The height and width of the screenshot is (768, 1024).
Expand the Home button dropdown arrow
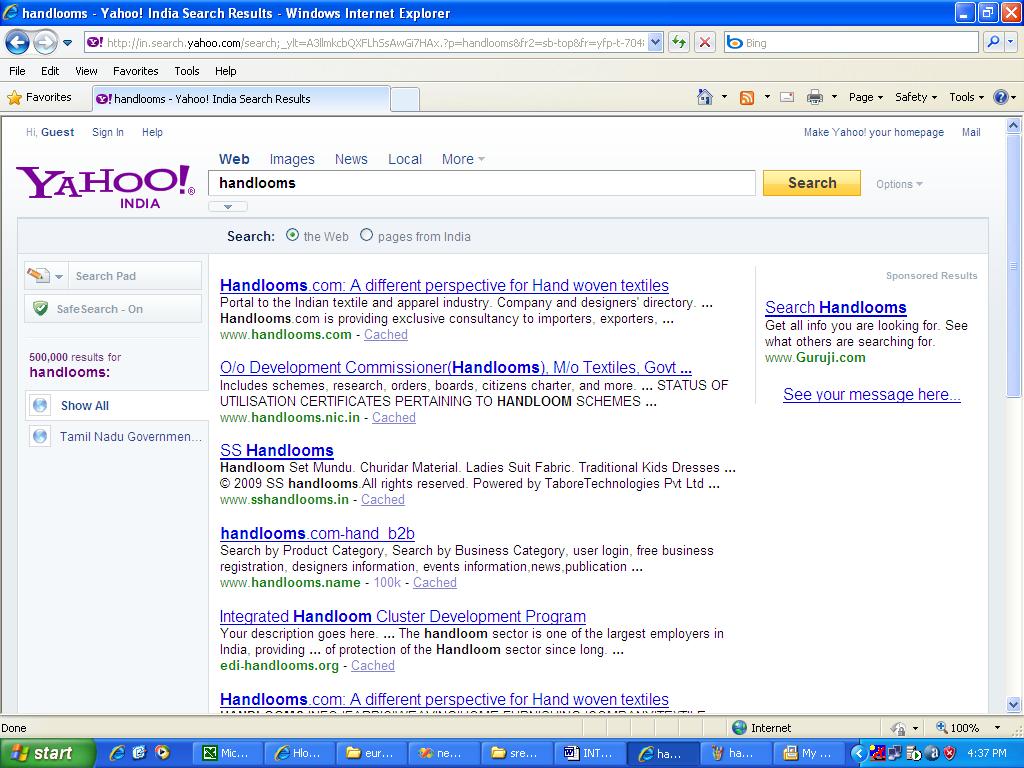tap(724, 97)
